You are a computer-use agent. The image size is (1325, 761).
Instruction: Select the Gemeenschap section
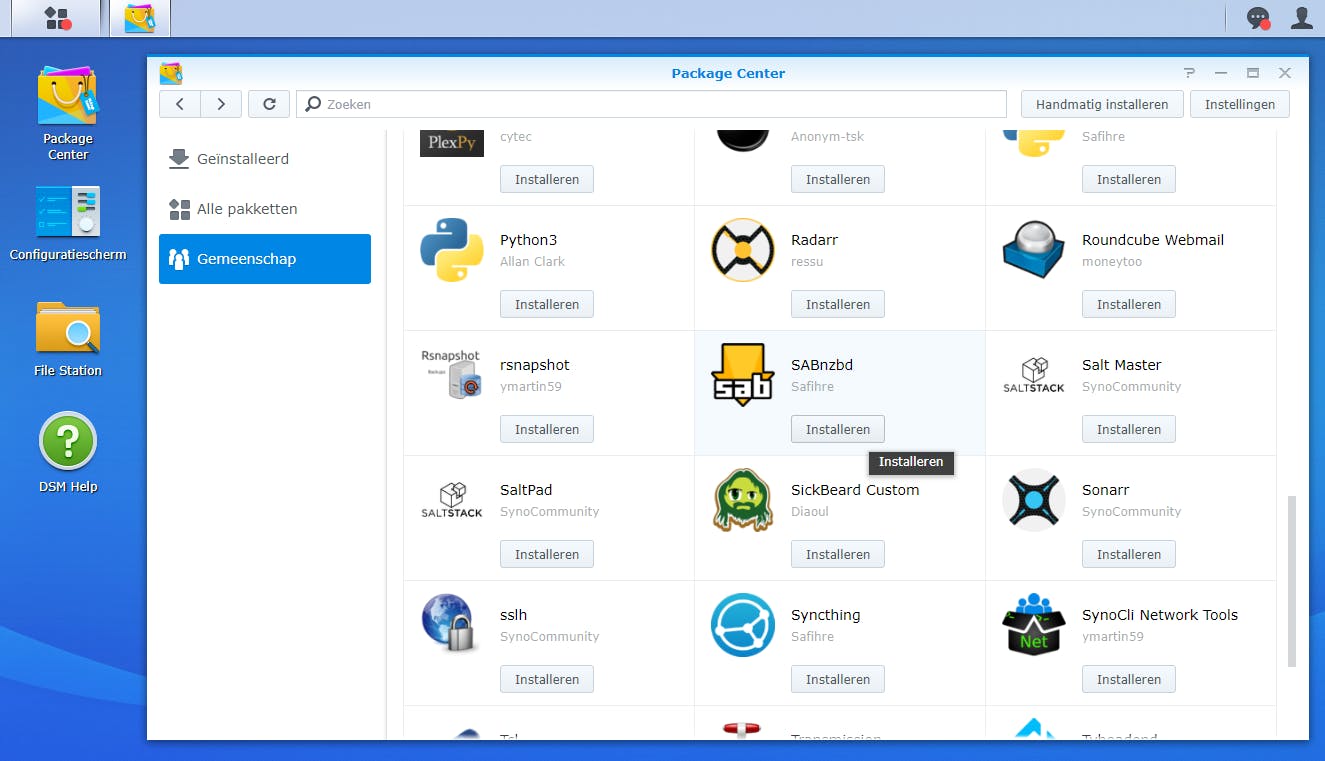[x=265, y=259]
